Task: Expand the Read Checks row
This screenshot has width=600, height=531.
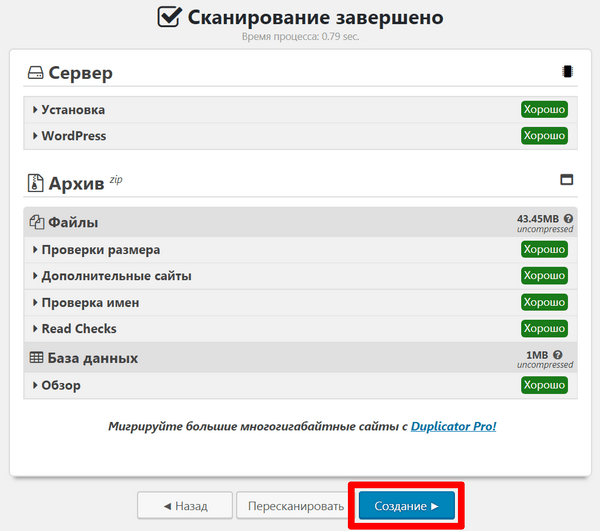Action: click(x=300, y=329)
